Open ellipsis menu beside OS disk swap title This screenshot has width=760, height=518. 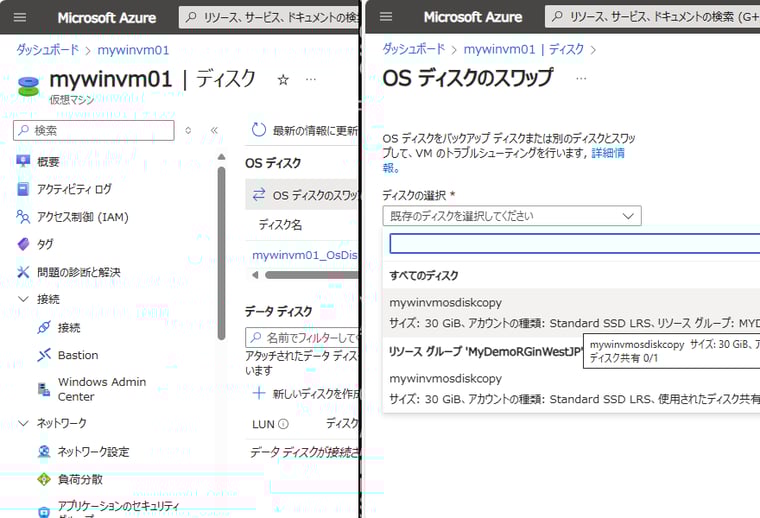581,78
